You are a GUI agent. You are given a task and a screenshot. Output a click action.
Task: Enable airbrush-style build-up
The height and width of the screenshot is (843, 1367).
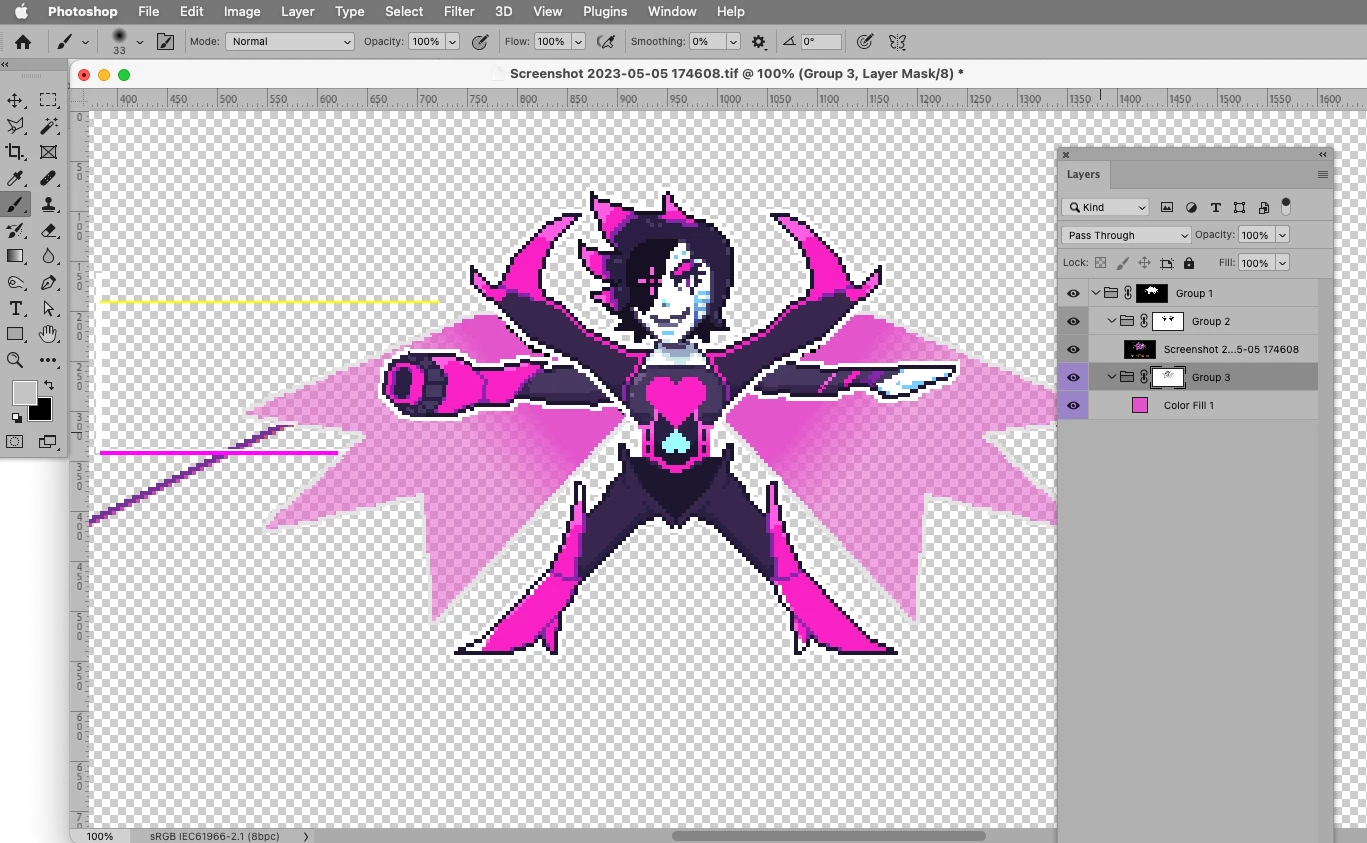[x=605, y=42]
